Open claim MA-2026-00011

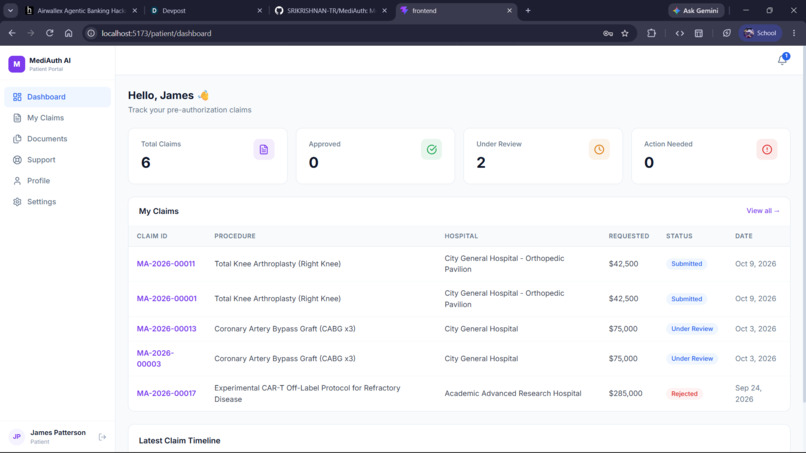click(x=166, y=264)
